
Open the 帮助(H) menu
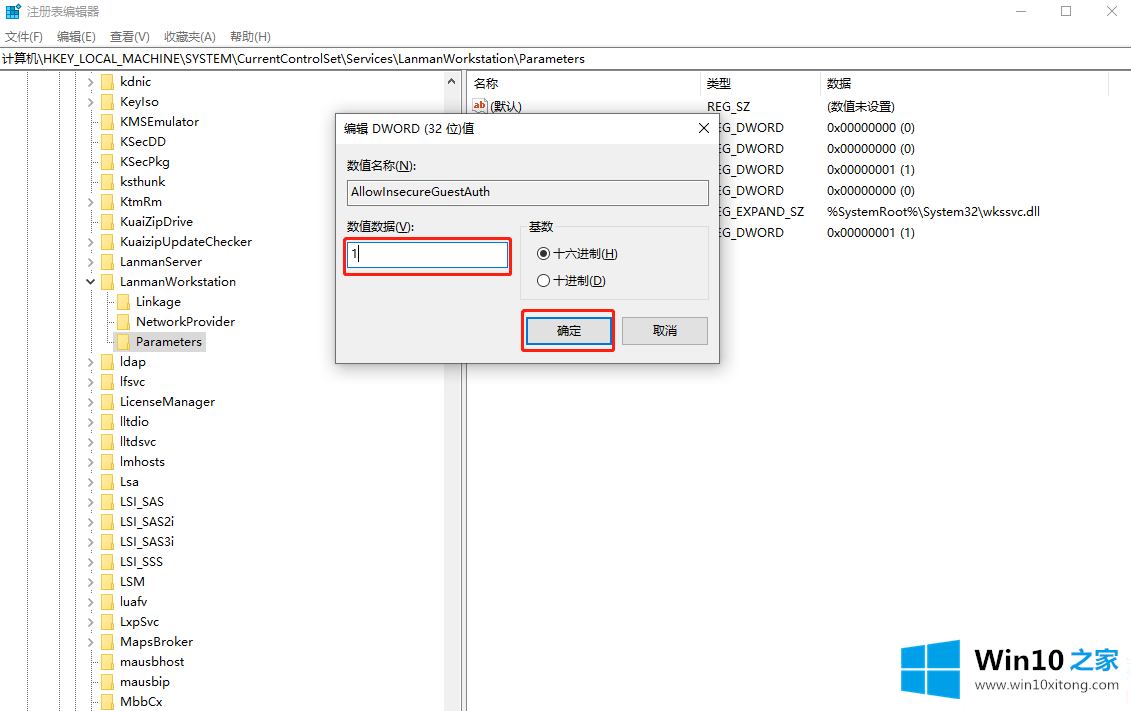pos(250,37)
